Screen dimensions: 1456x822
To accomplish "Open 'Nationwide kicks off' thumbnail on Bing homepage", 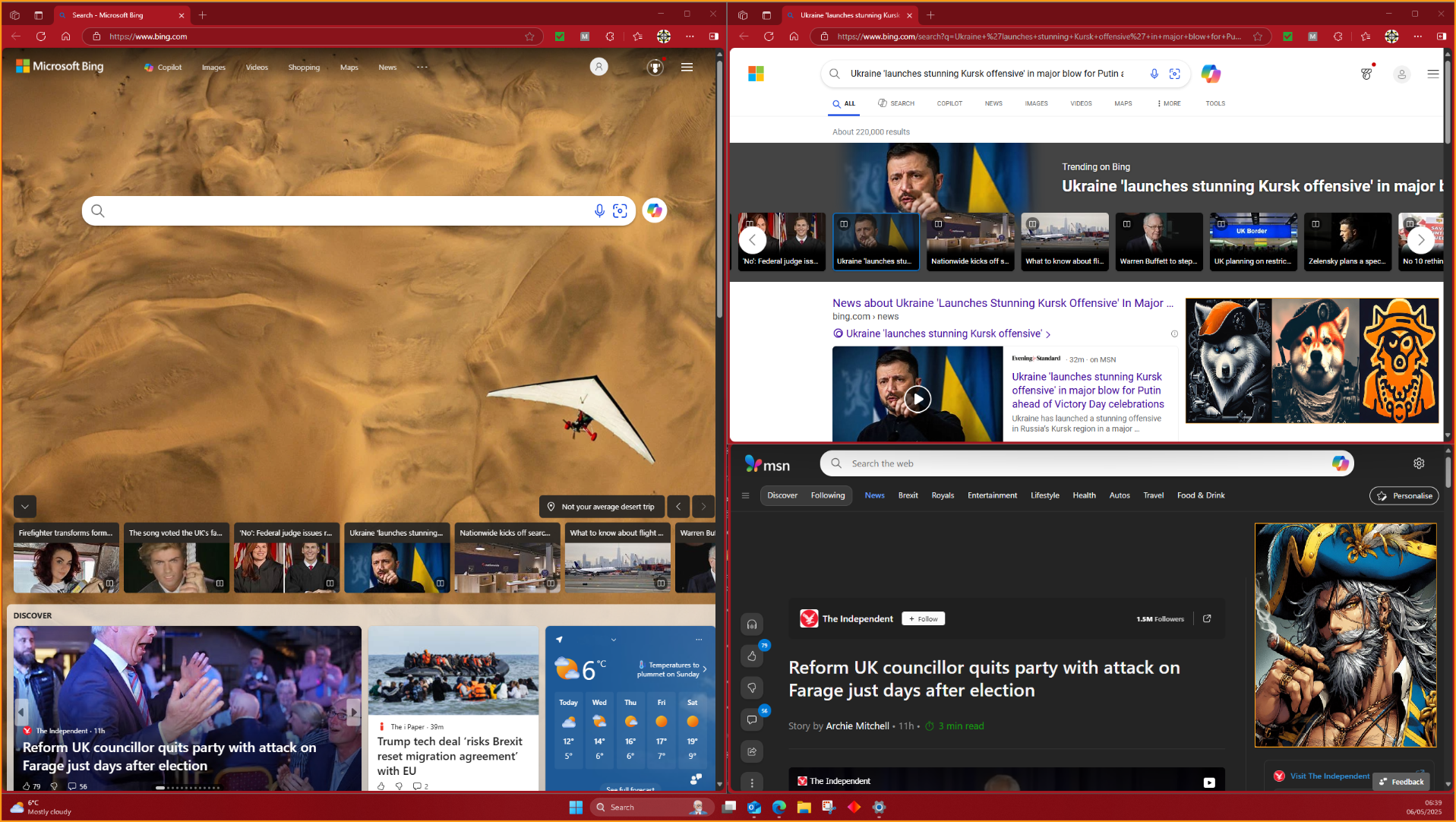I will (x=507, y=558).
